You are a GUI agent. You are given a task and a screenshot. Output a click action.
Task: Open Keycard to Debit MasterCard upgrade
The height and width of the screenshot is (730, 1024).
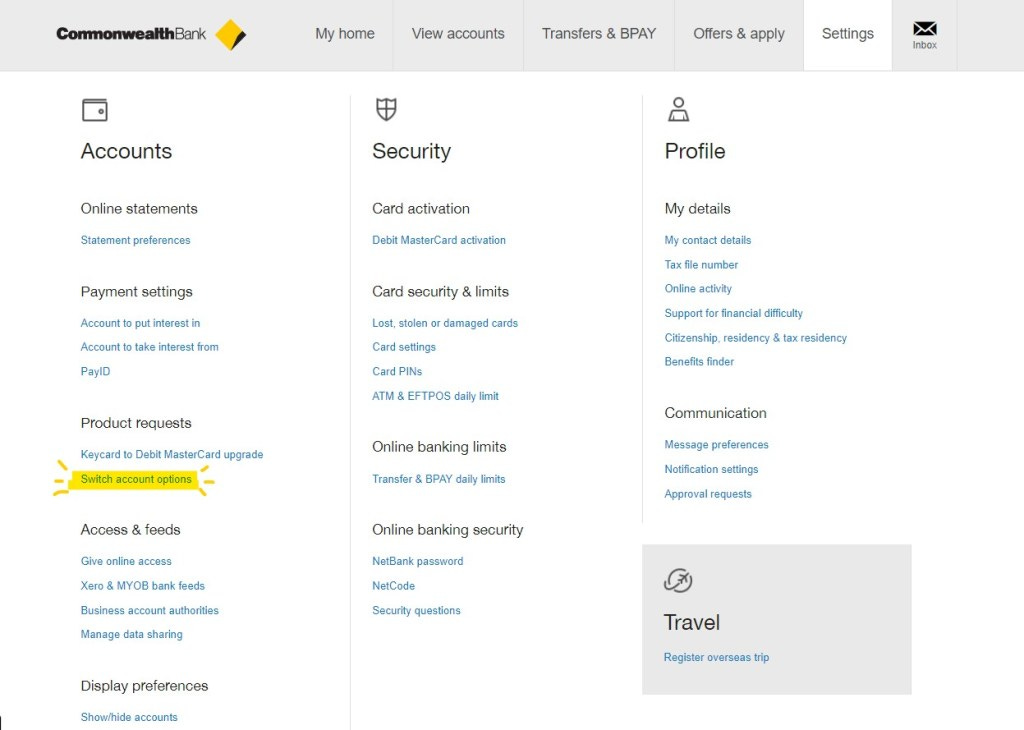tap(172, 454)
